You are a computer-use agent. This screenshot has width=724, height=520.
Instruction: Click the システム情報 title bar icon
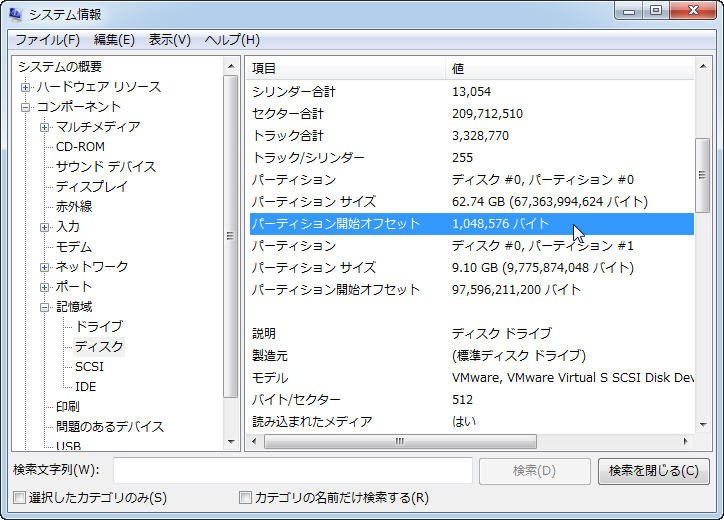click(15, 14)
